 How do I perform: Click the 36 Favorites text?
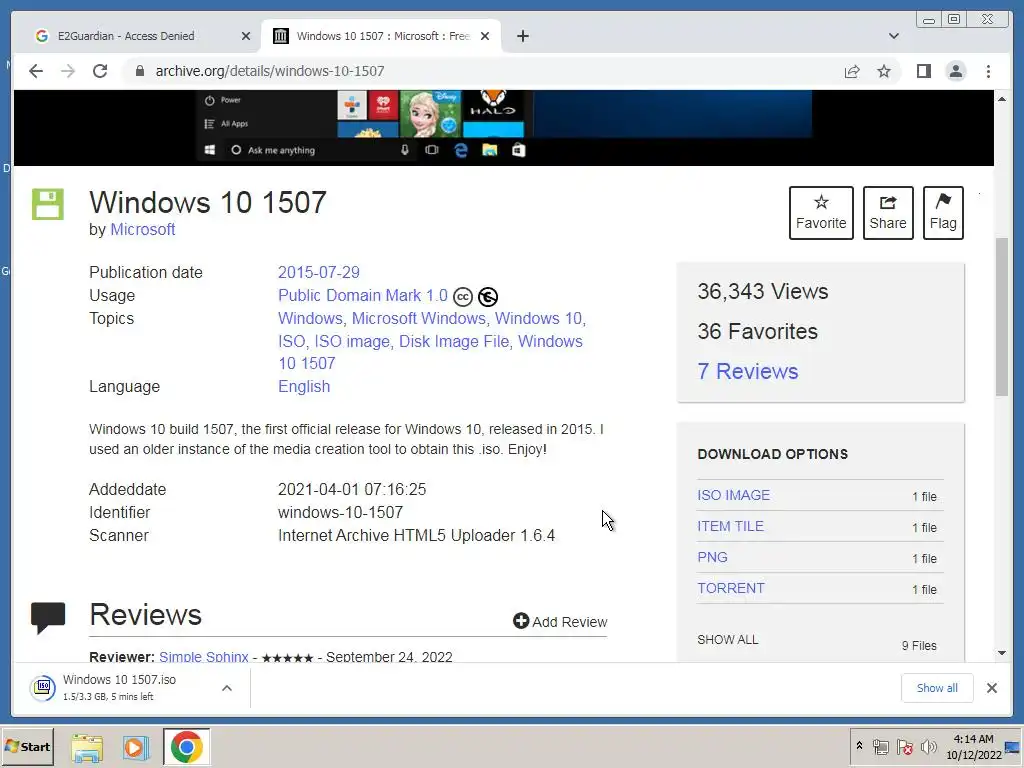[x=757, y=331]
